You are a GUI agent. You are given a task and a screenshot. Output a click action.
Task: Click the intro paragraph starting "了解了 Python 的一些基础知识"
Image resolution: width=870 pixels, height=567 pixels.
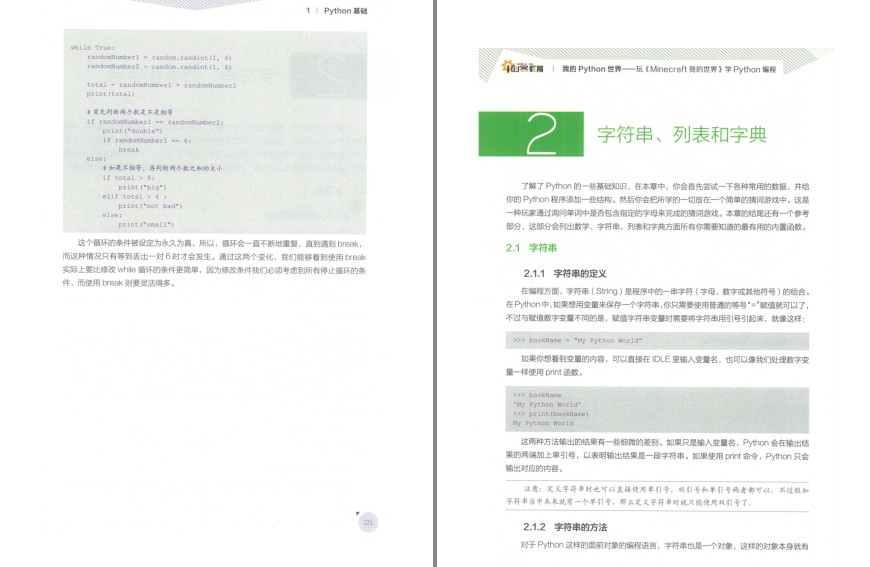[x=657, y=206]
